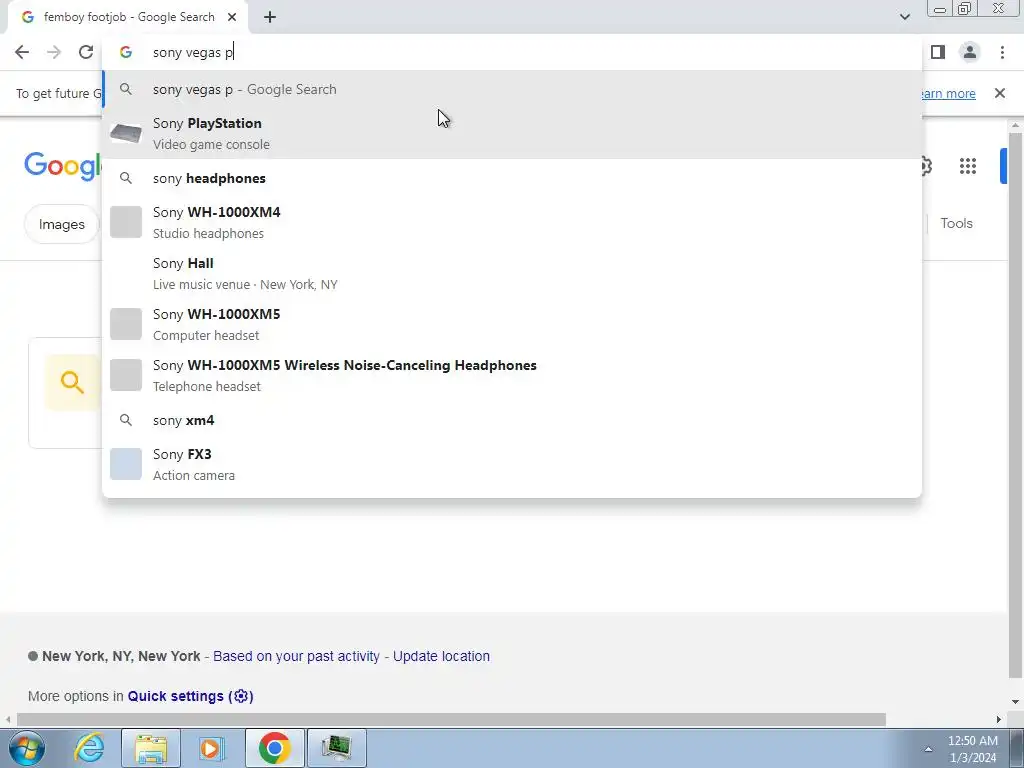Open Windows Media Player from taskbar
The height and width of the screenshot is (768, 1024).
click(x=210, y=748)
